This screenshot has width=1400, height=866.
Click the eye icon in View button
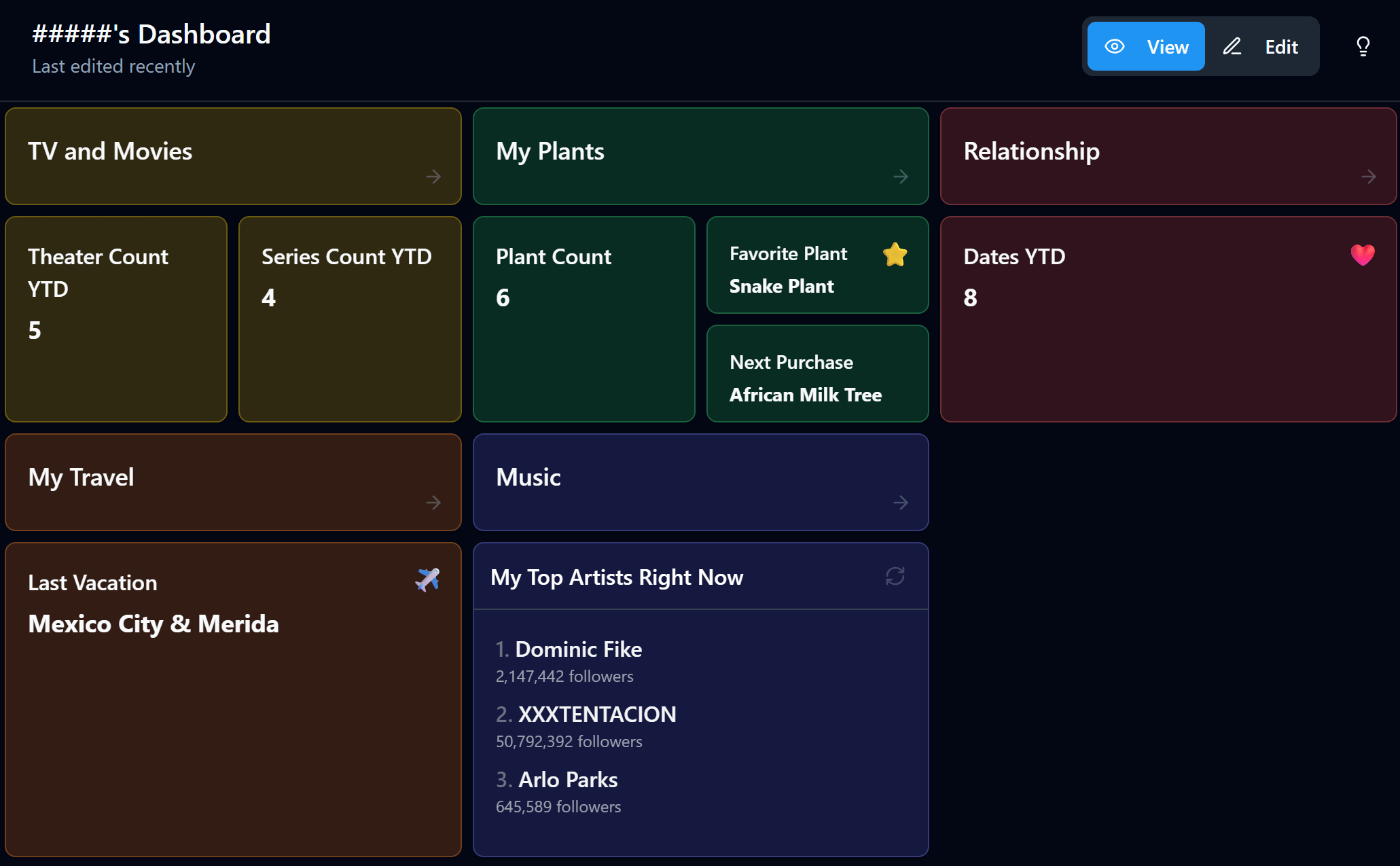click(x=1115, y=46)
